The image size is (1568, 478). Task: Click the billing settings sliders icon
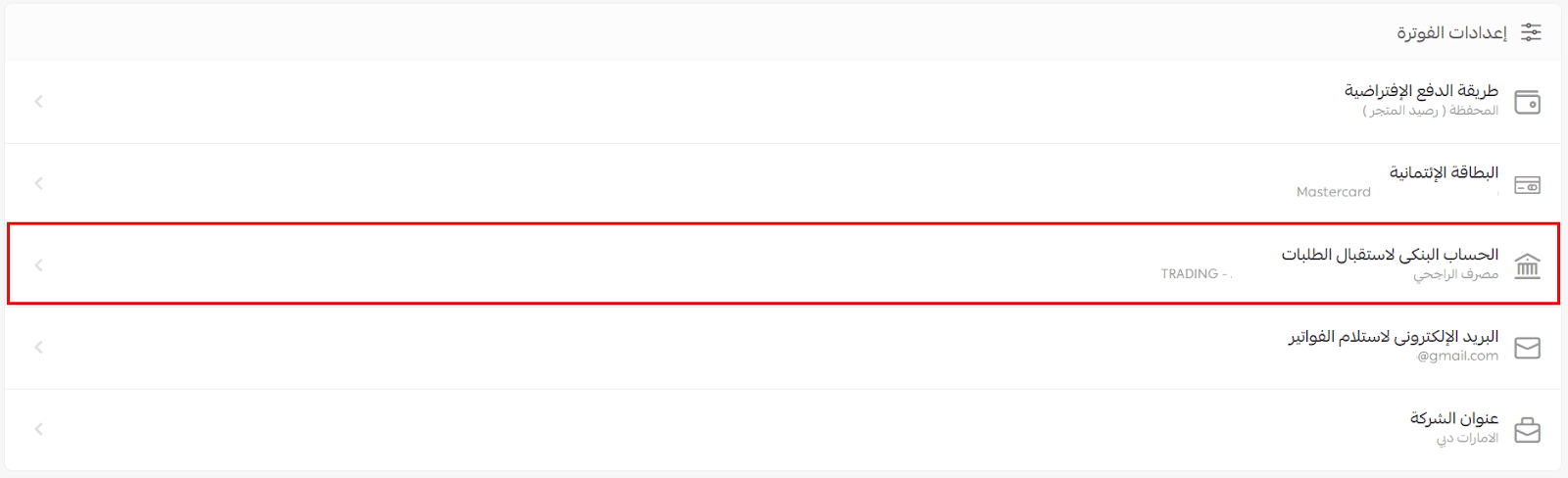(1531, 32)
